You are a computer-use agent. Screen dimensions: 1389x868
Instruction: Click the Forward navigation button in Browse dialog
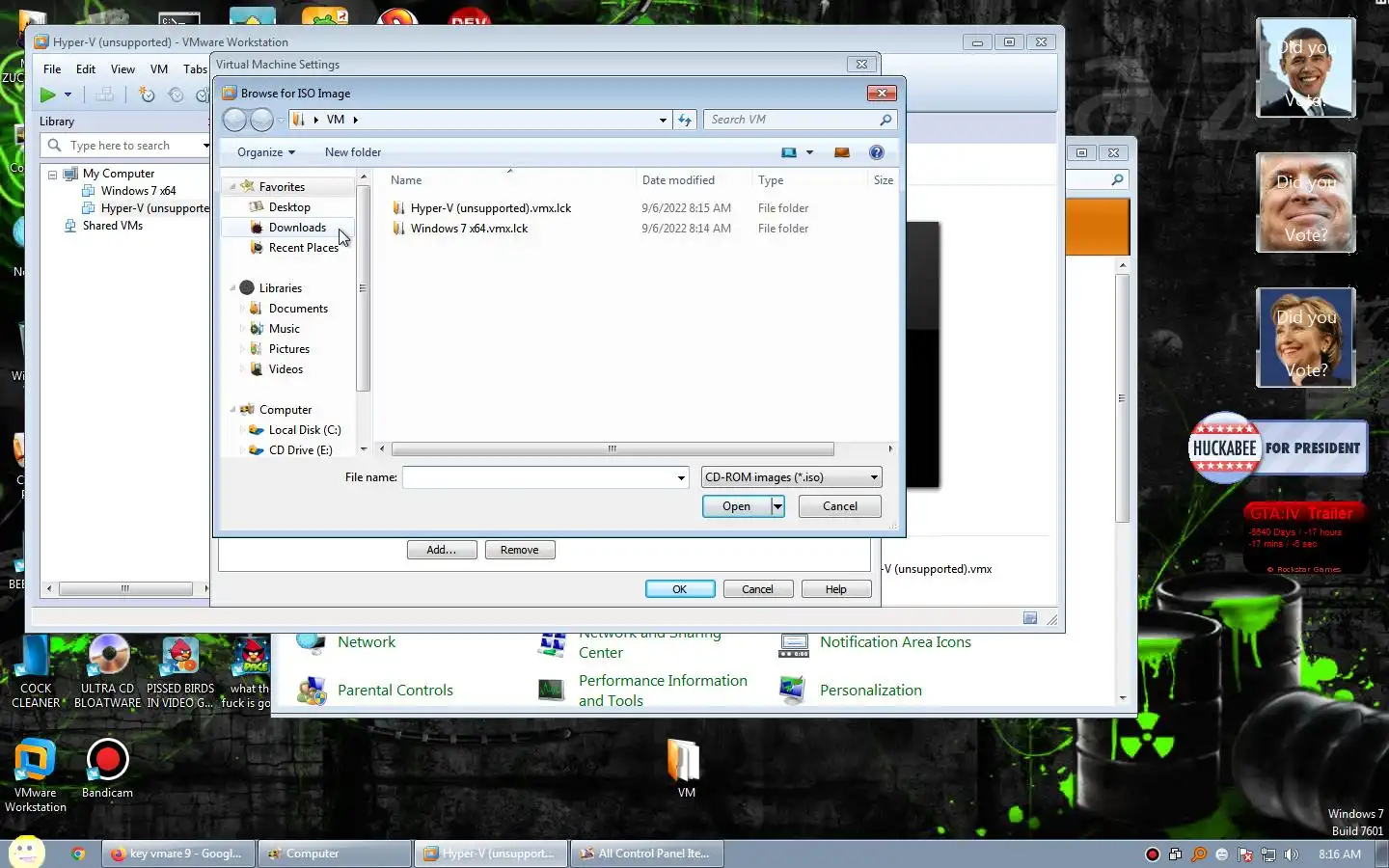click(x=261, y=120)
